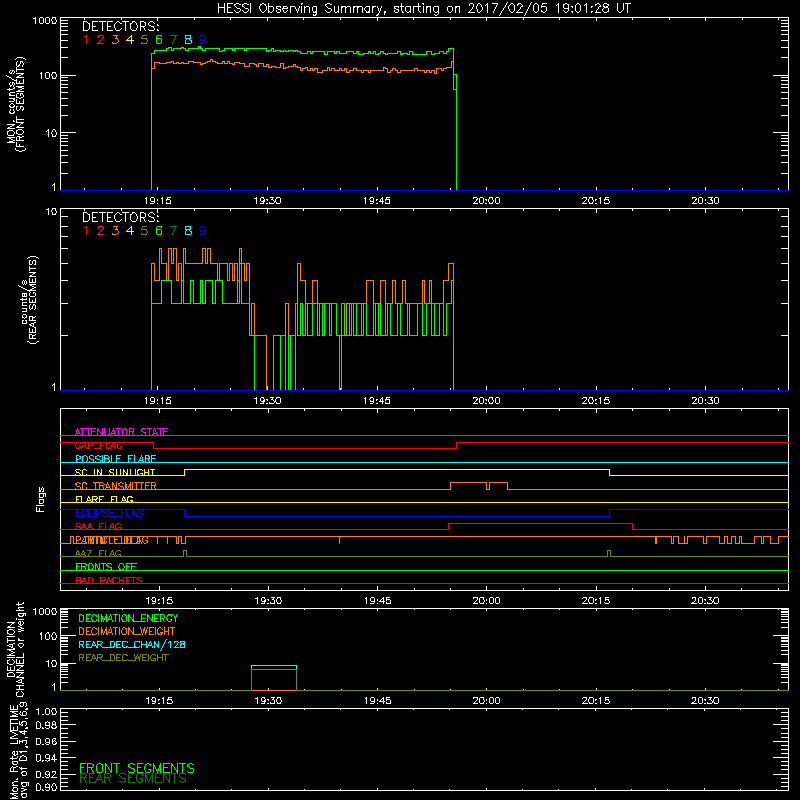Click the POSSIBLE_FLARE flag label

click(115, 459)
